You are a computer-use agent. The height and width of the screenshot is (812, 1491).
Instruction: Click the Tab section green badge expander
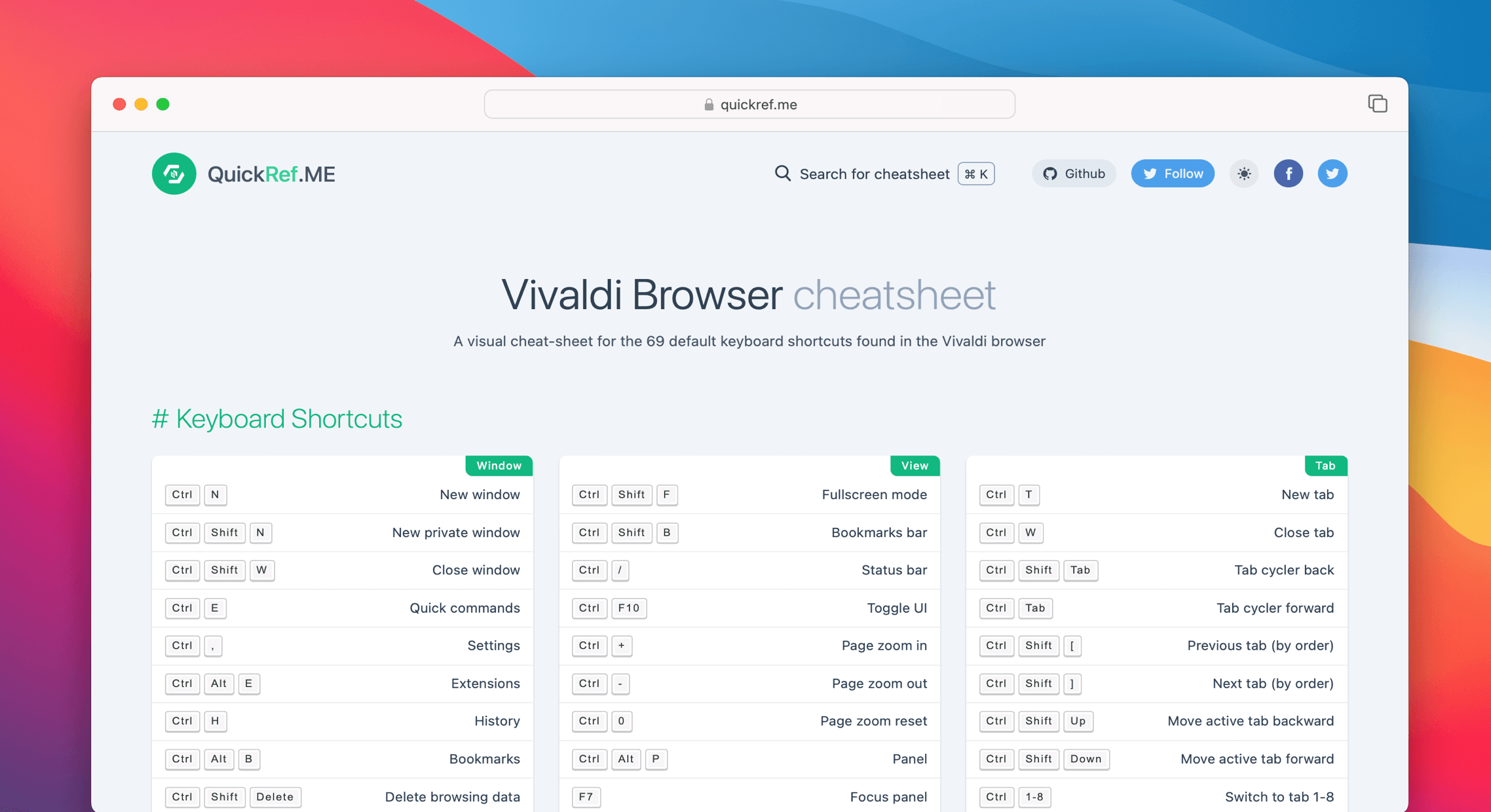point(1327,466)
